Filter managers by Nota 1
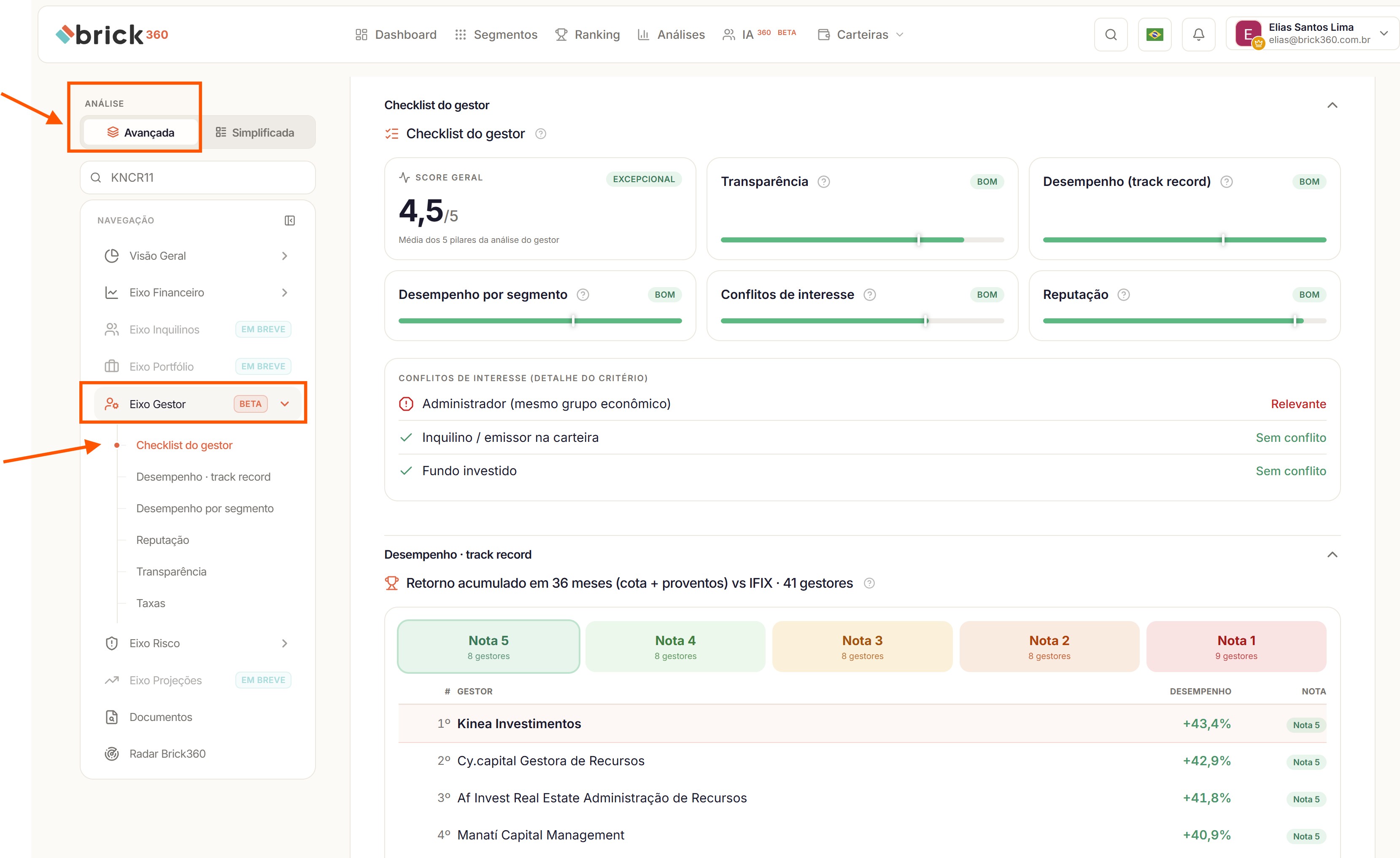The height and width of the screenshot is (858, 1400). point(1236,647)
